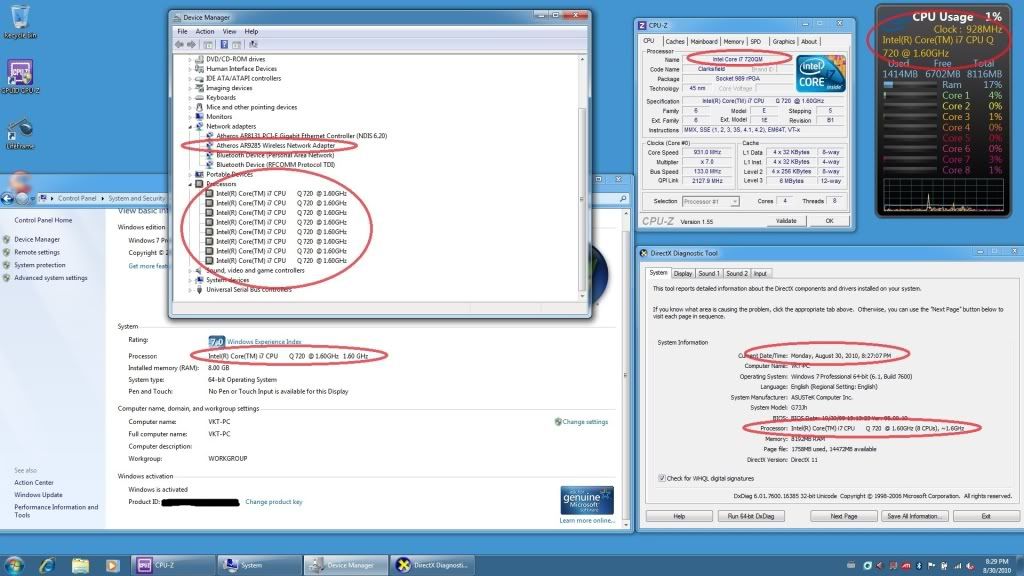Expand DVD/CD-ROM drives node

coord(189,59)
